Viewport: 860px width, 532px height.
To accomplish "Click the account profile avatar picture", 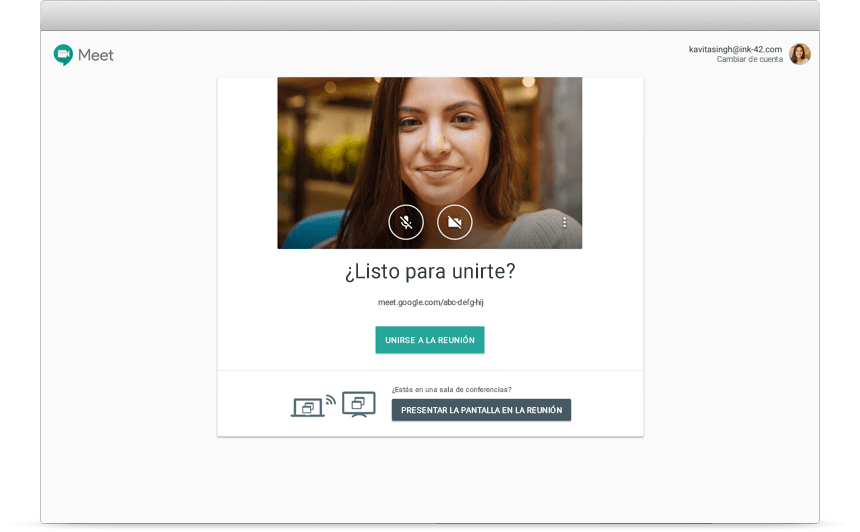I will pos(800,54).
